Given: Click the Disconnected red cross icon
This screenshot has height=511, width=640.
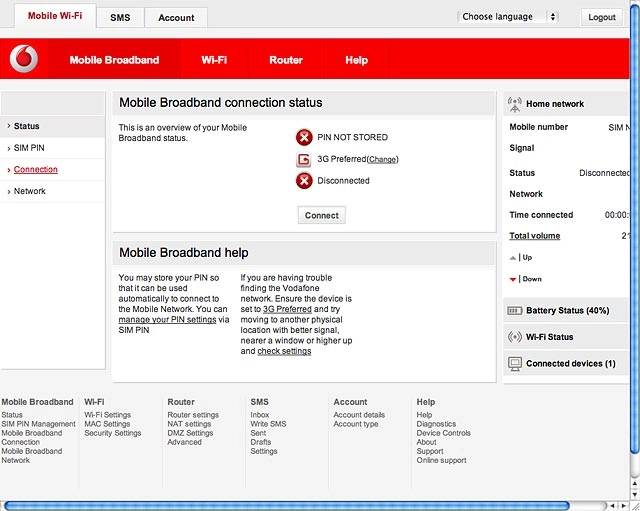Looking at the screenshot, I should point(304,181).
